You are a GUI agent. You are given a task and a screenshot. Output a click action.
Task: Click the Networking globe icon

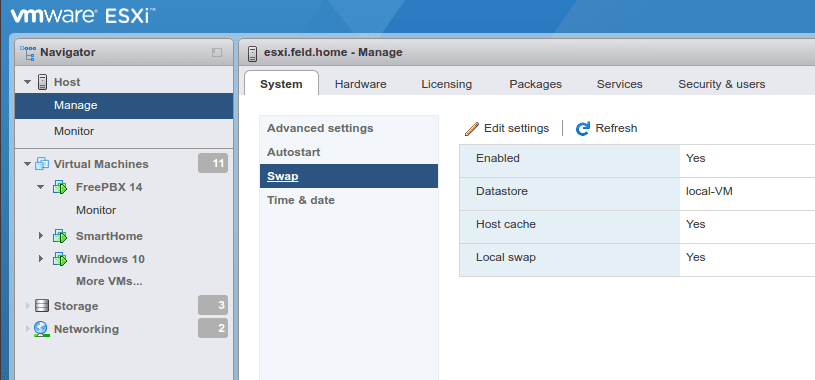pos(42,329)
